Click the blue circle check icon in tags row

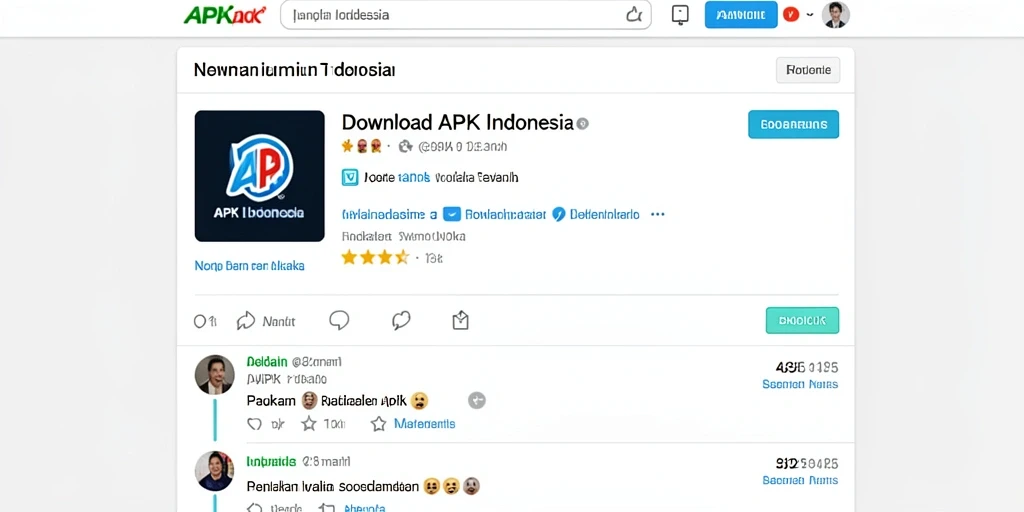coord(558,214)
